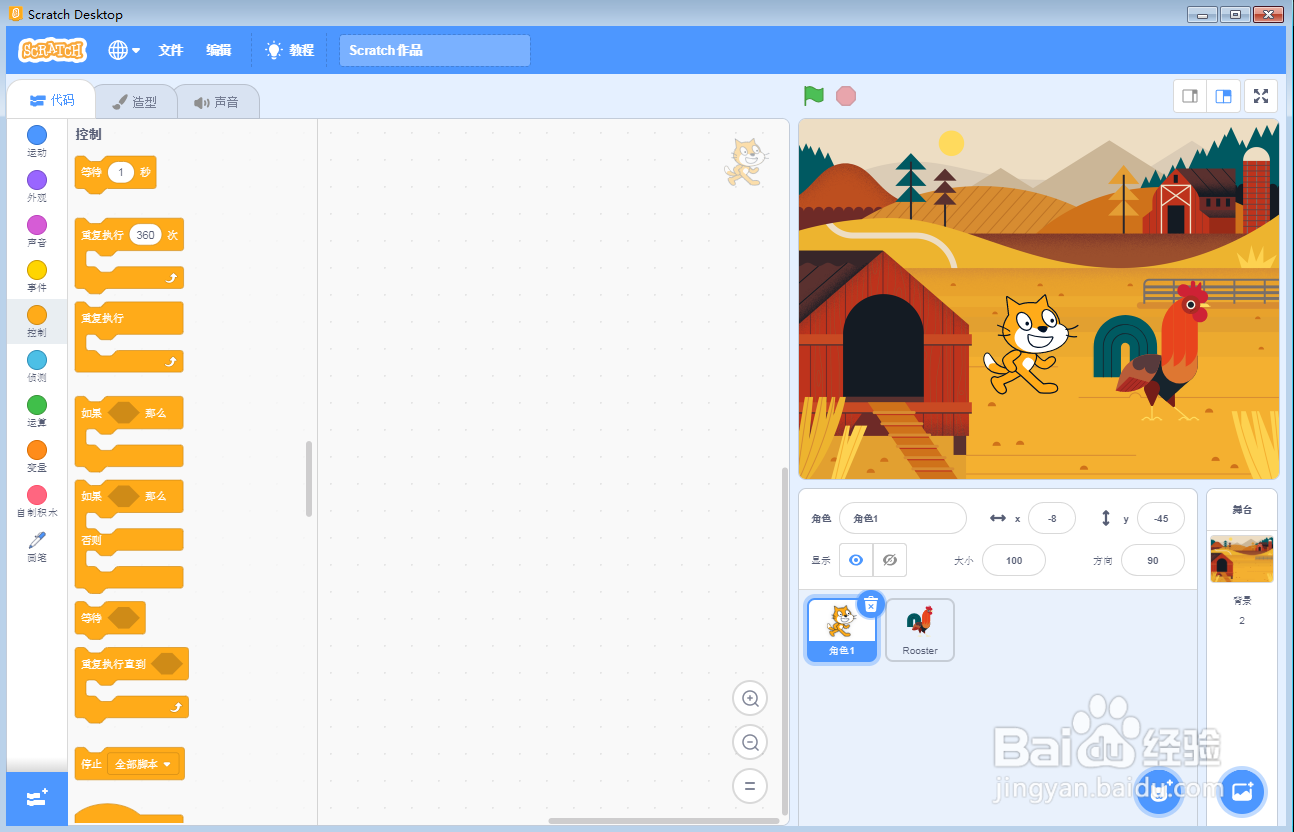The width and height of the screenshot is (1294, 832).
Task: Zoom in the code workspace
Action: pos(750,698)
